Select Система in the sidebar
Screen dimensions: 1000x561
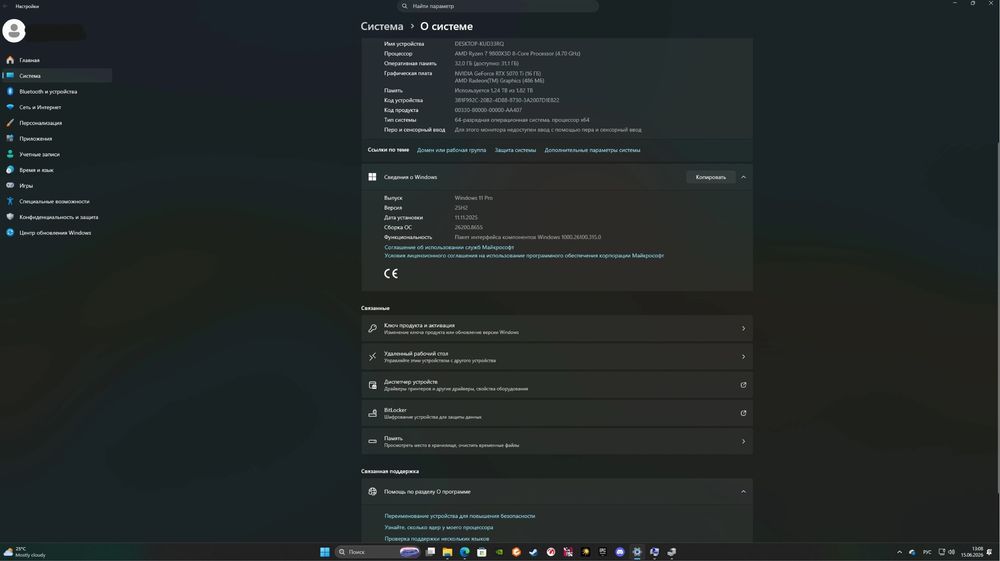pos(56,75)
